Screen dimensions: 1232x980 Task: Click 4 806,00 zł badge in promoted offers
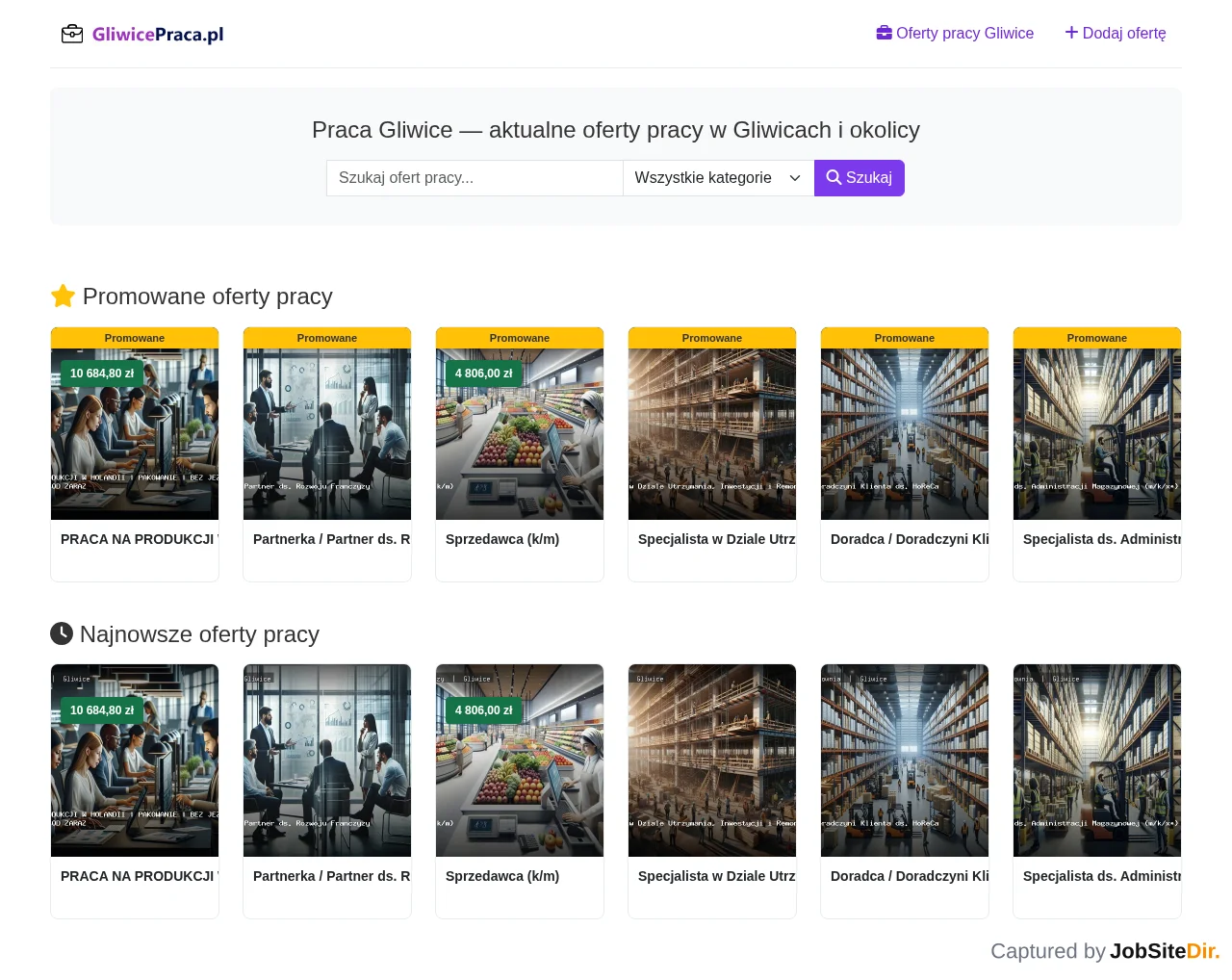click(x=484, y=374)
